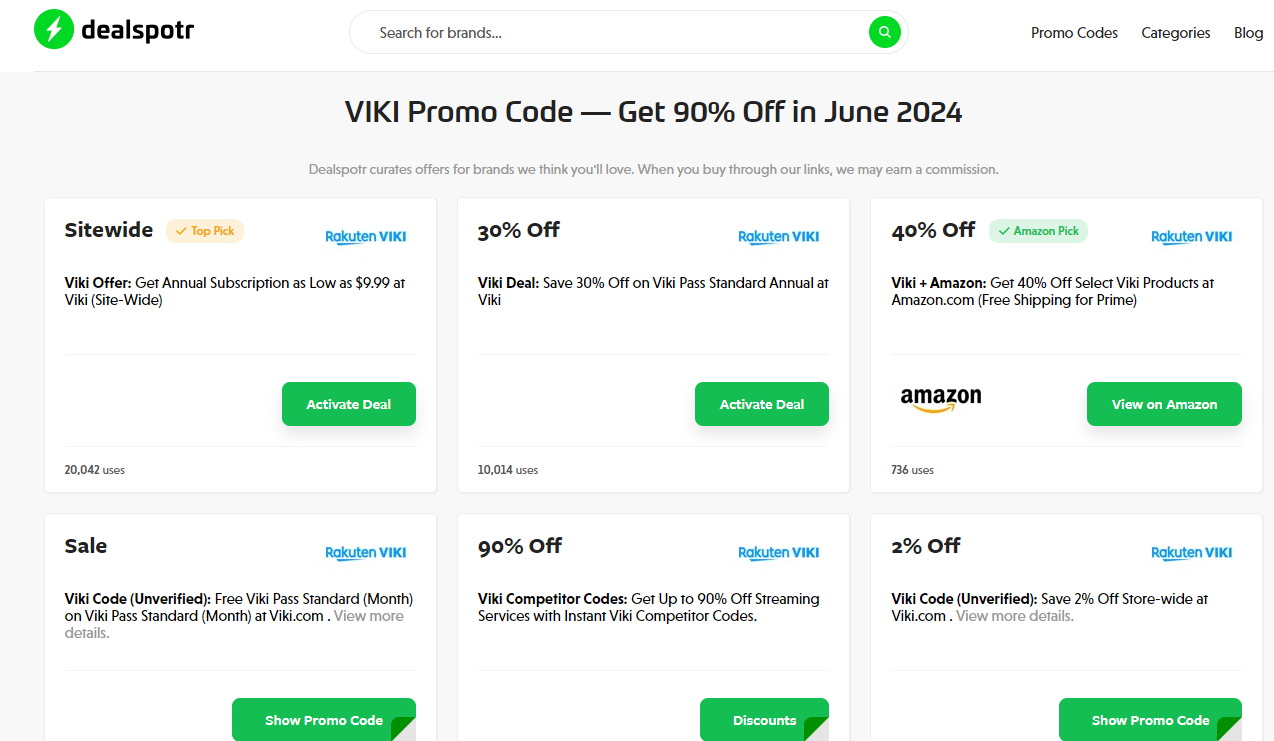This screenshot has height=741, width=1274.
Task: Open Discounts for 90% Off competitor codes
Action: tap(764, 720)
